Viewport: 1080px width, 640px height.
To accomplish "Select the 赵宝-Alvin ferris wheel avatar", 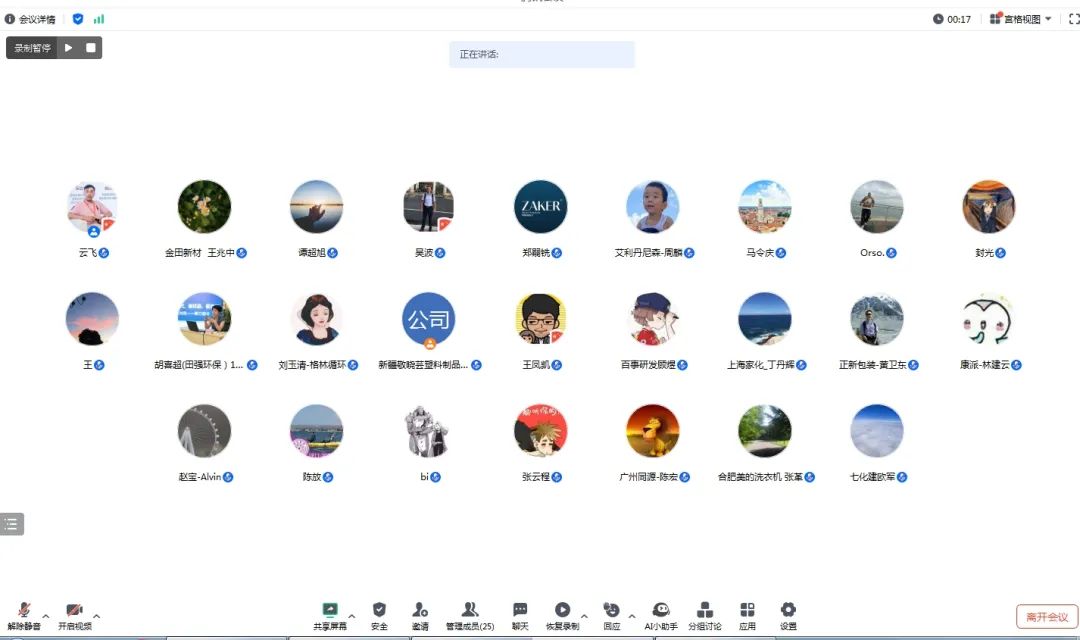I will (x=205, y=431).
